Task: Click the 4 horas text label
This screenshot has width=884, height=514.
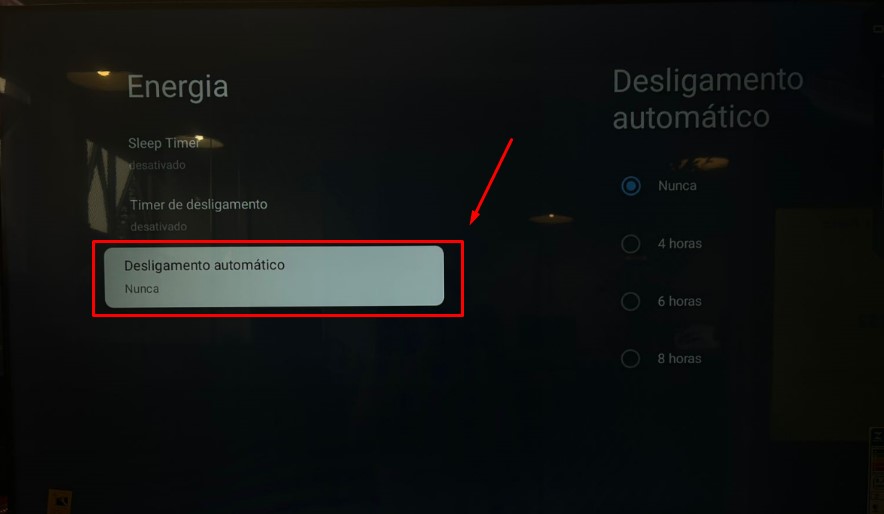Action: point(679,244)
